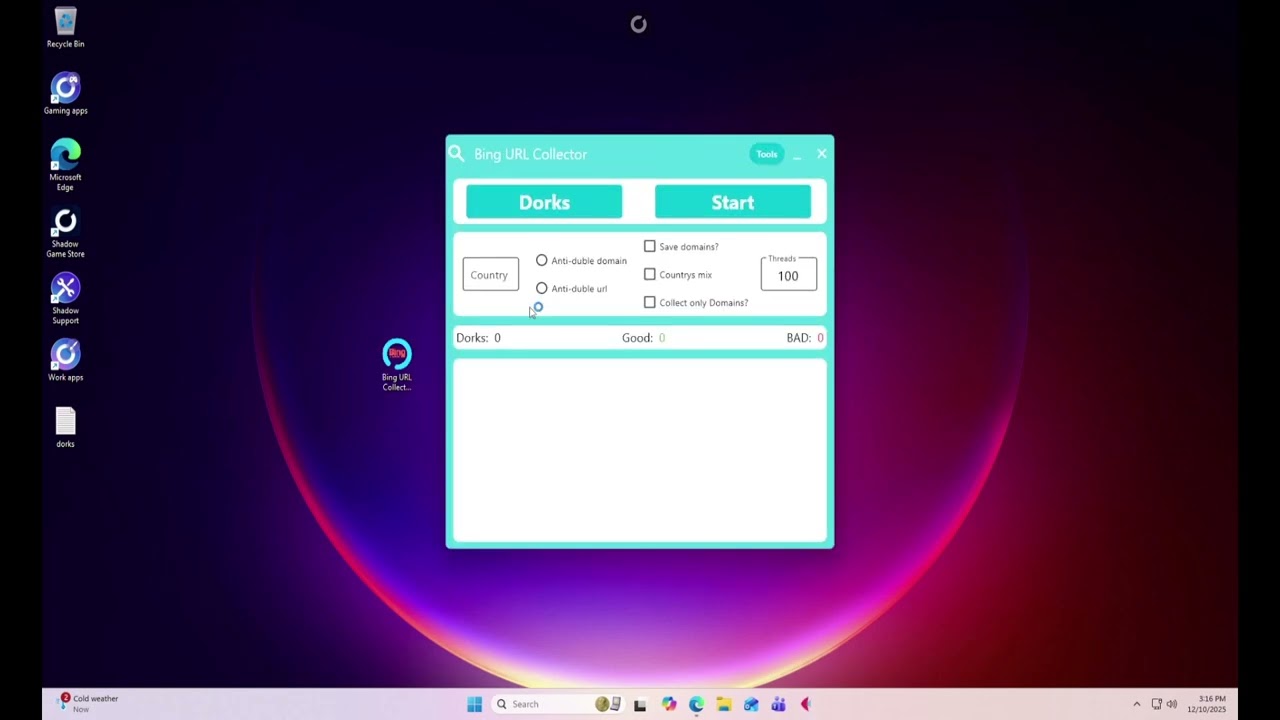Open the Recycle Bin desktop icon
This screenshot has width=1280, height=720.
(65, 27)
